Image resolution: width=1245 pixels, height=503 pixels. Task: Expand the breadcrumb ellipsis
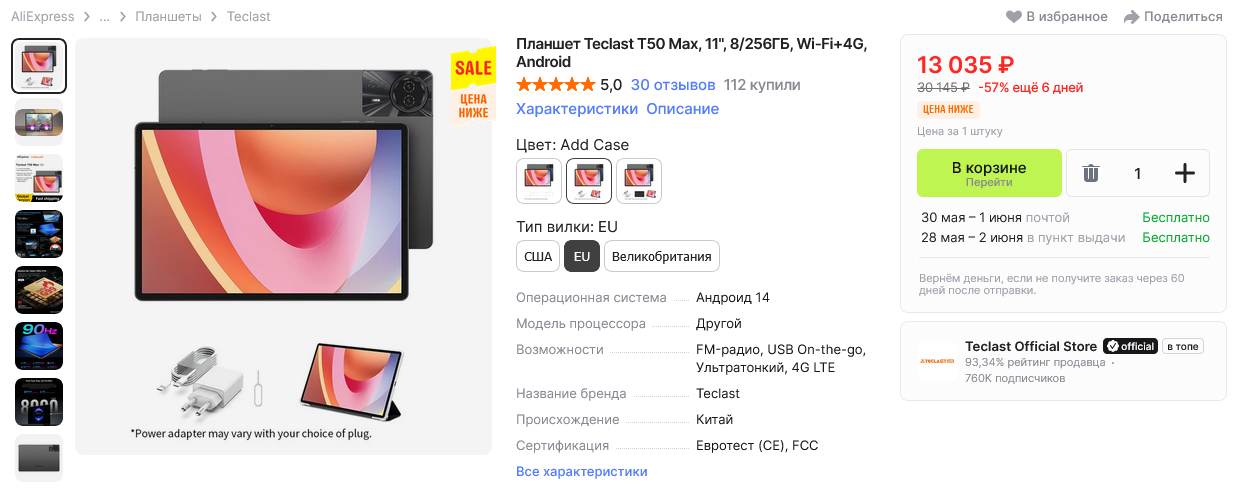105,17
